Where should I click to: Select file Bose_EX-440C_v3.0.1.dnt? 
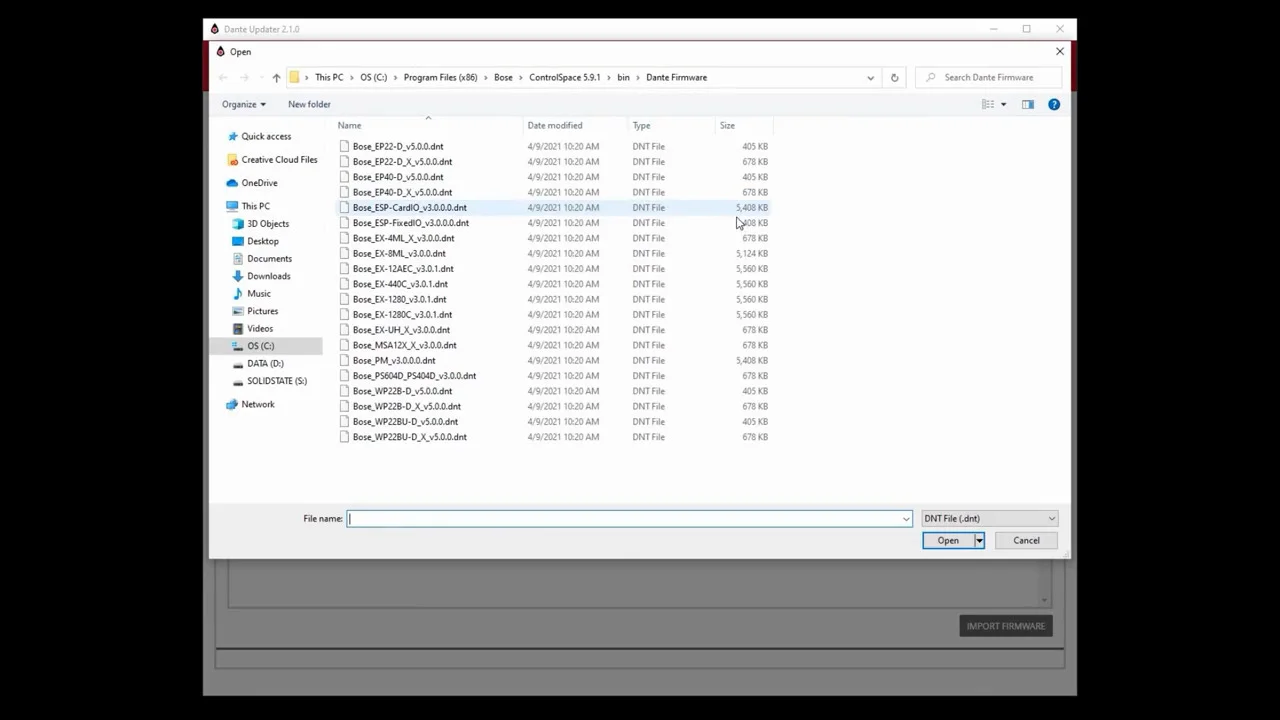click(x=400, y=284)
